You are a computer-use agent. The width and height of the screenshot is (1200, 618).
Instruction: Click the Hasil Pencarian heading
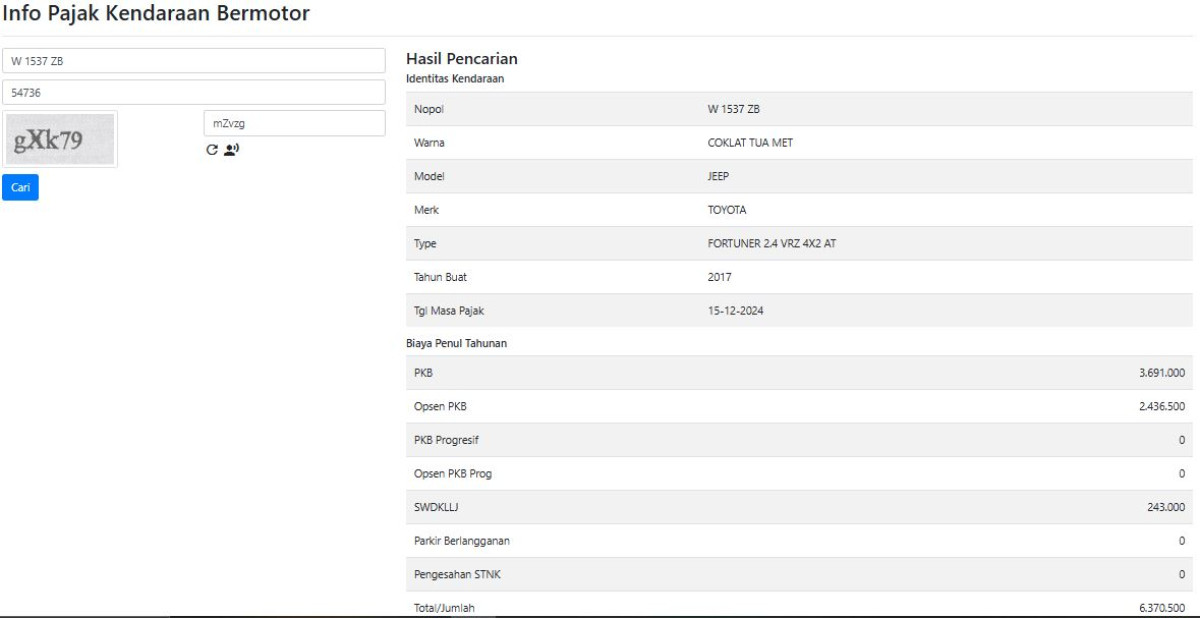pyautogui.click(x=461, y=59)
